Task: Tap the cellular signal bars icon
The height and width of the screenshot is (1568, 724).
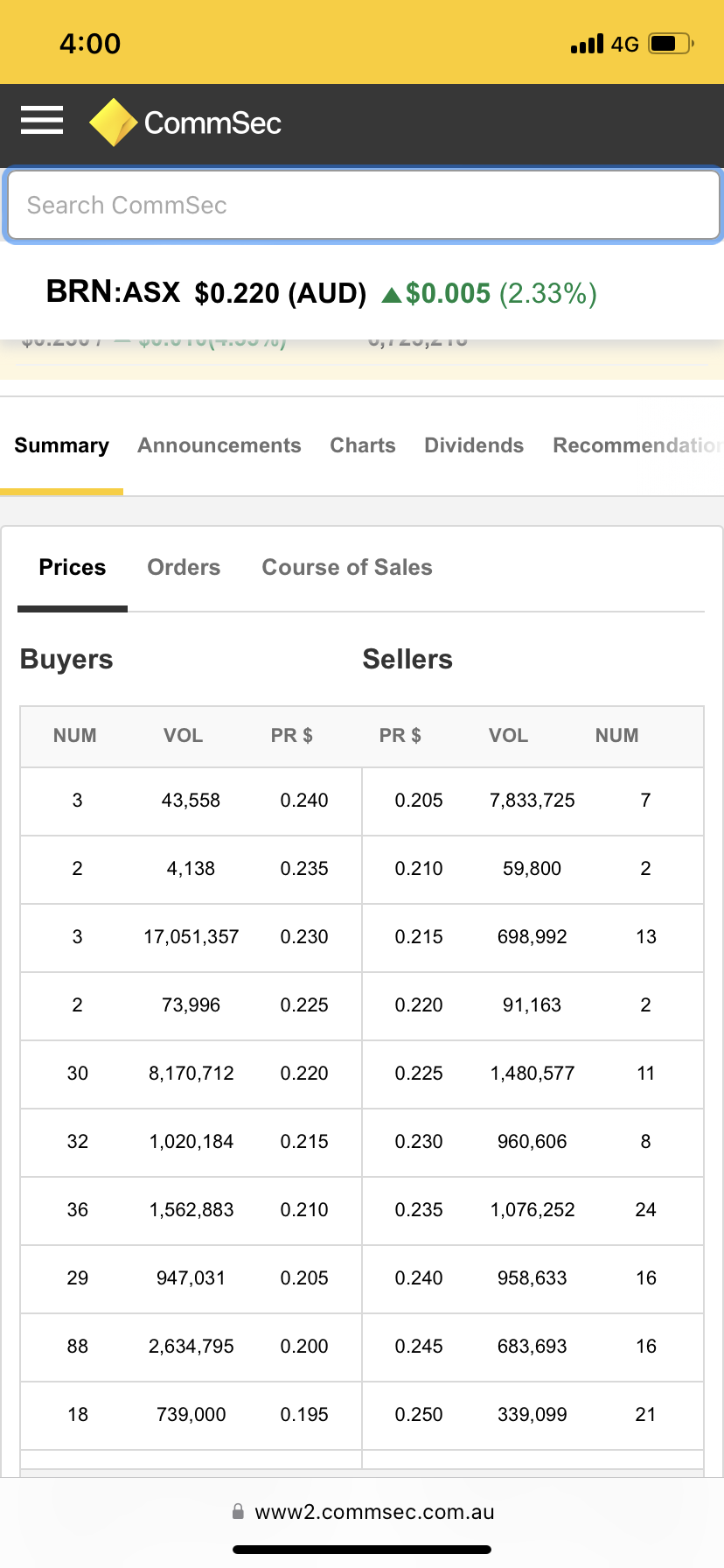Action: point(587,44)
